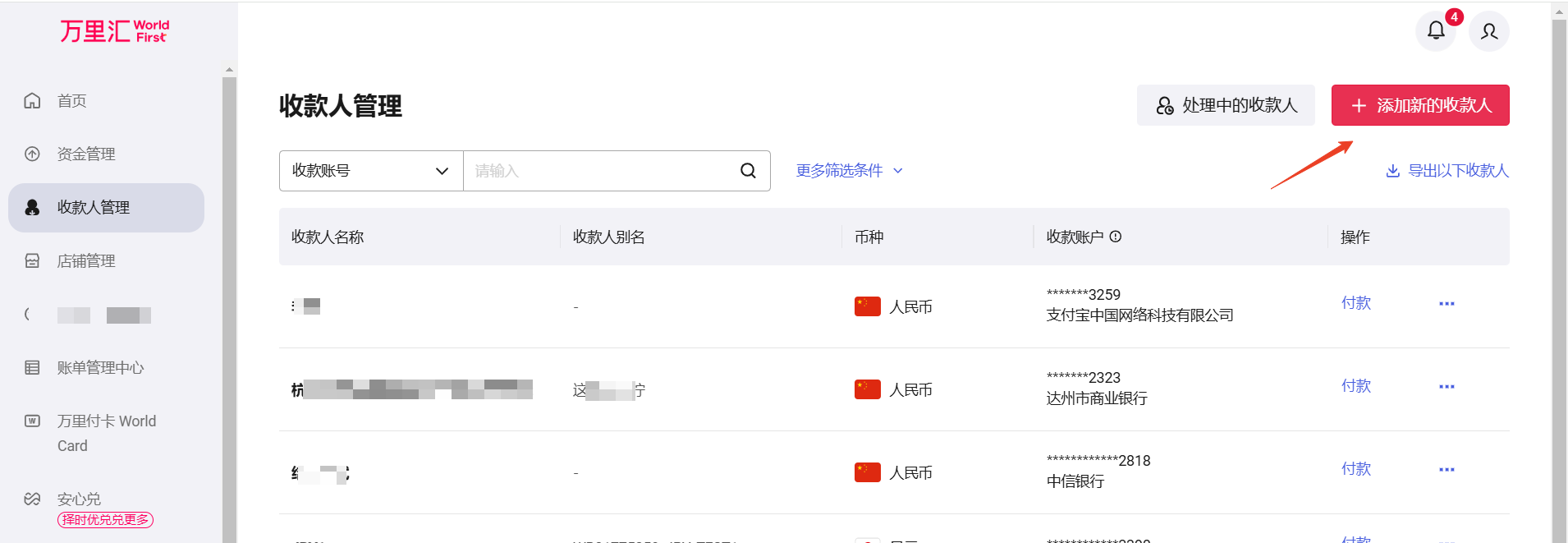
Task: Click 导出以下收款人 export link
Action: pos(1447,171)
